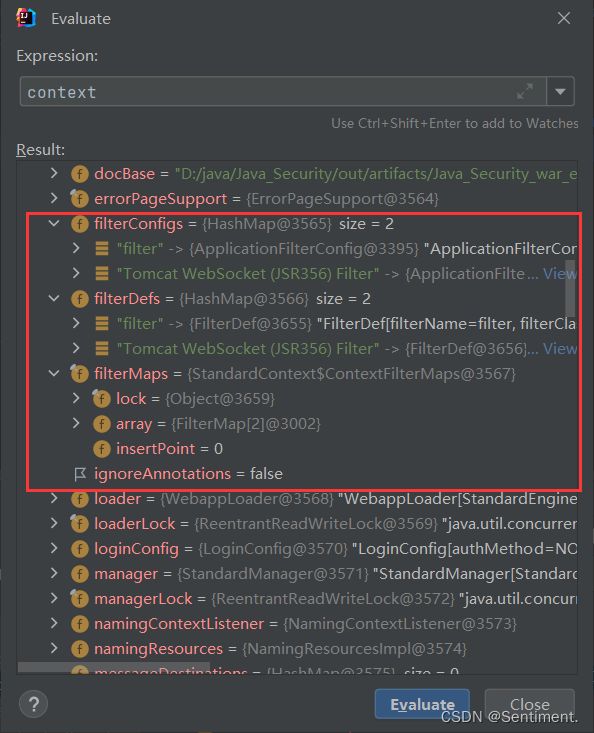Click the lock field icon
The height and width of the screenshot is (733, 594).
click(101, 399)
